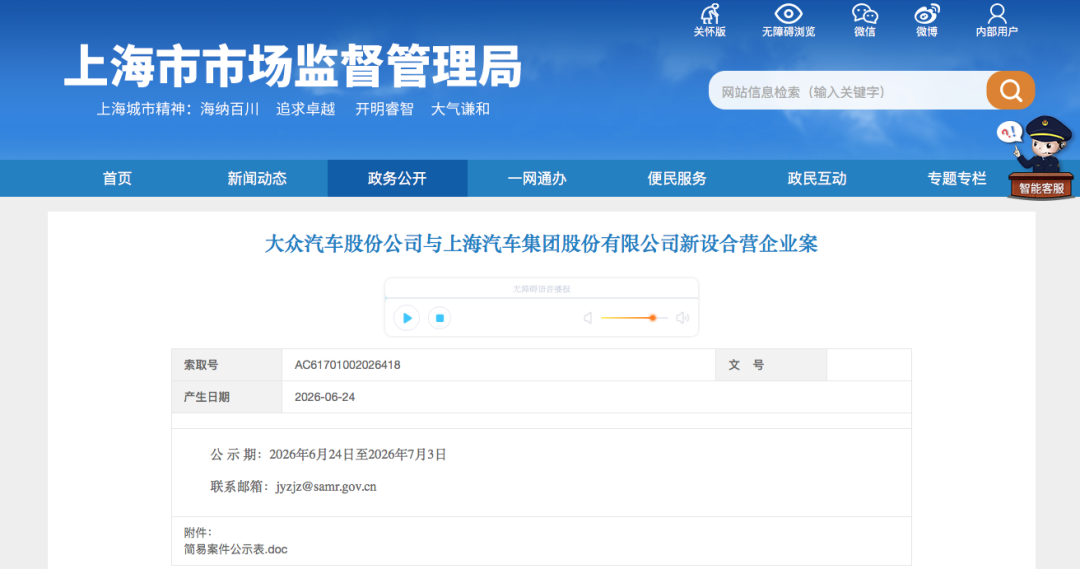
Task: Select index number AC61701002026418
Action: (x=347, y=365)
